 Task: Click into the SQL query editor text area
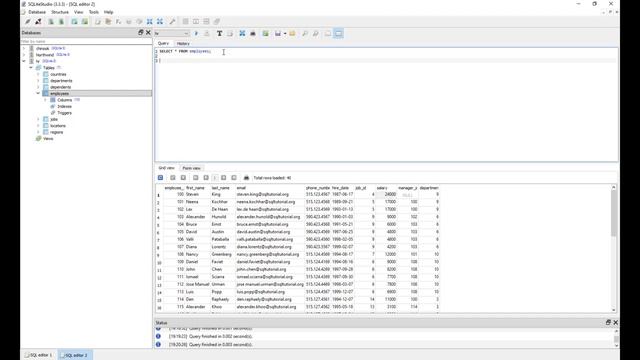click(x=386, y=104)
